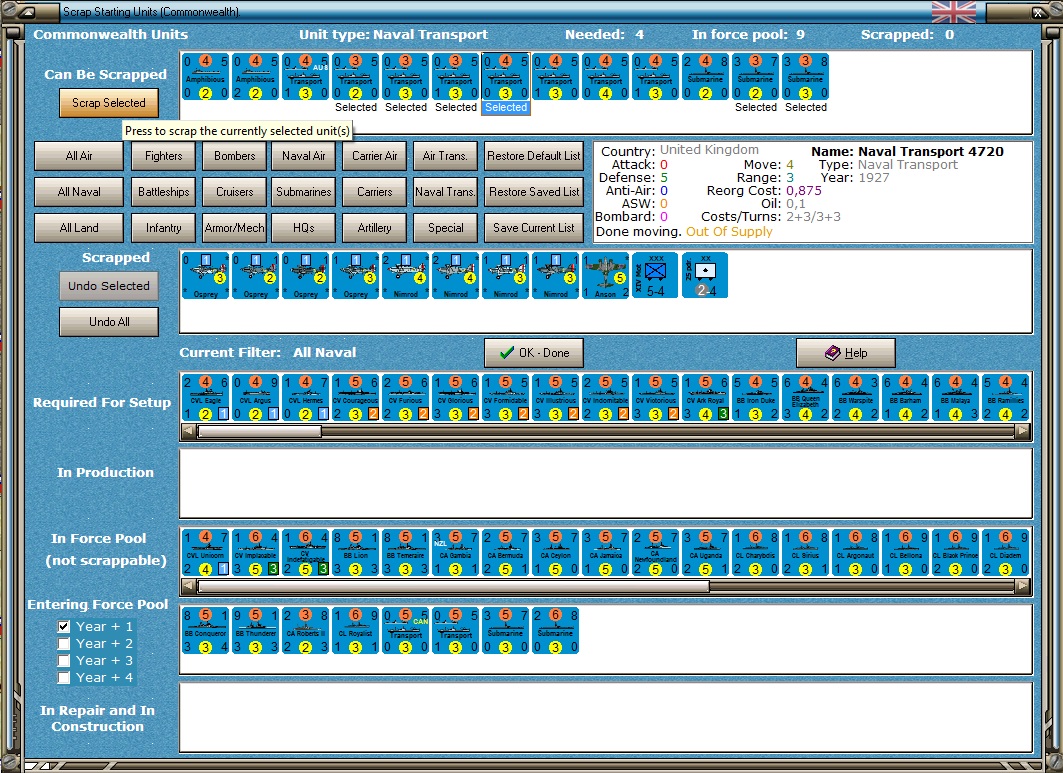
Task: Uncheck the Year + 1 checkbox
Action: (64, 626)
